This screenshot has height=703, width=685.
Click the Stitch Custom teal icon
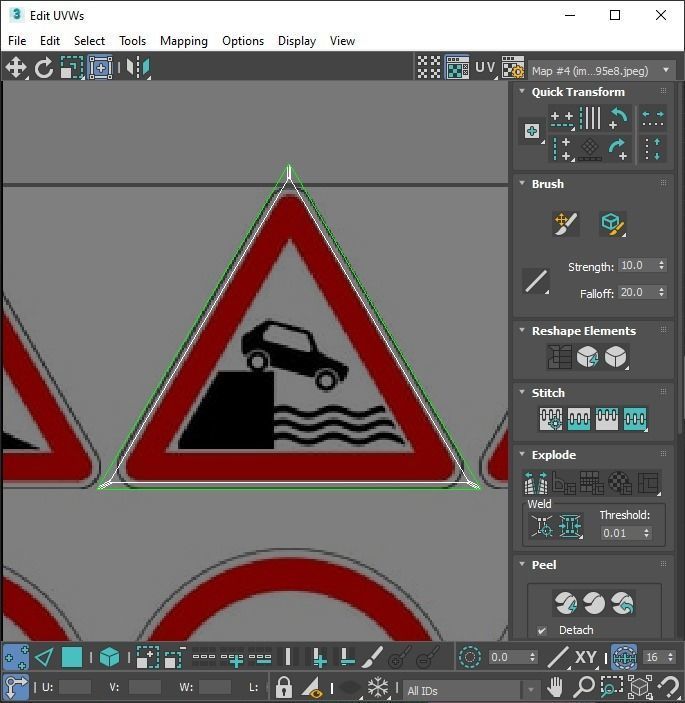(x=635, y=419)
